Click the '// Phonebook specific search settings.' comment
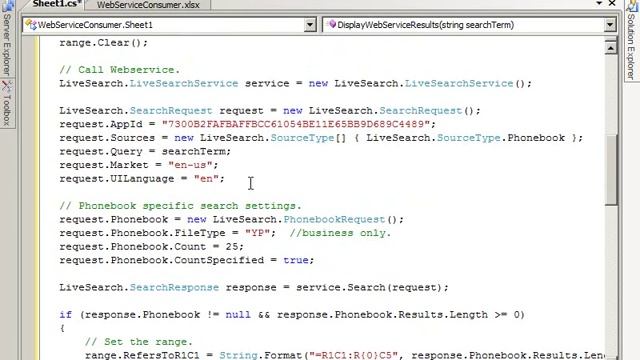640x360 pixels. click(180, 206)
